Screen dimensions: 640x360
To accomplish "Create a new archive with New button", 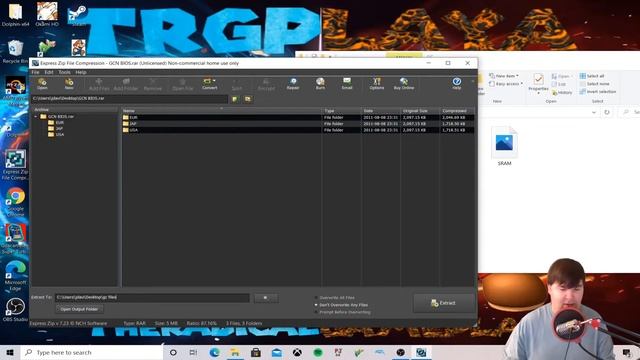I will click(x=69, y=84).
